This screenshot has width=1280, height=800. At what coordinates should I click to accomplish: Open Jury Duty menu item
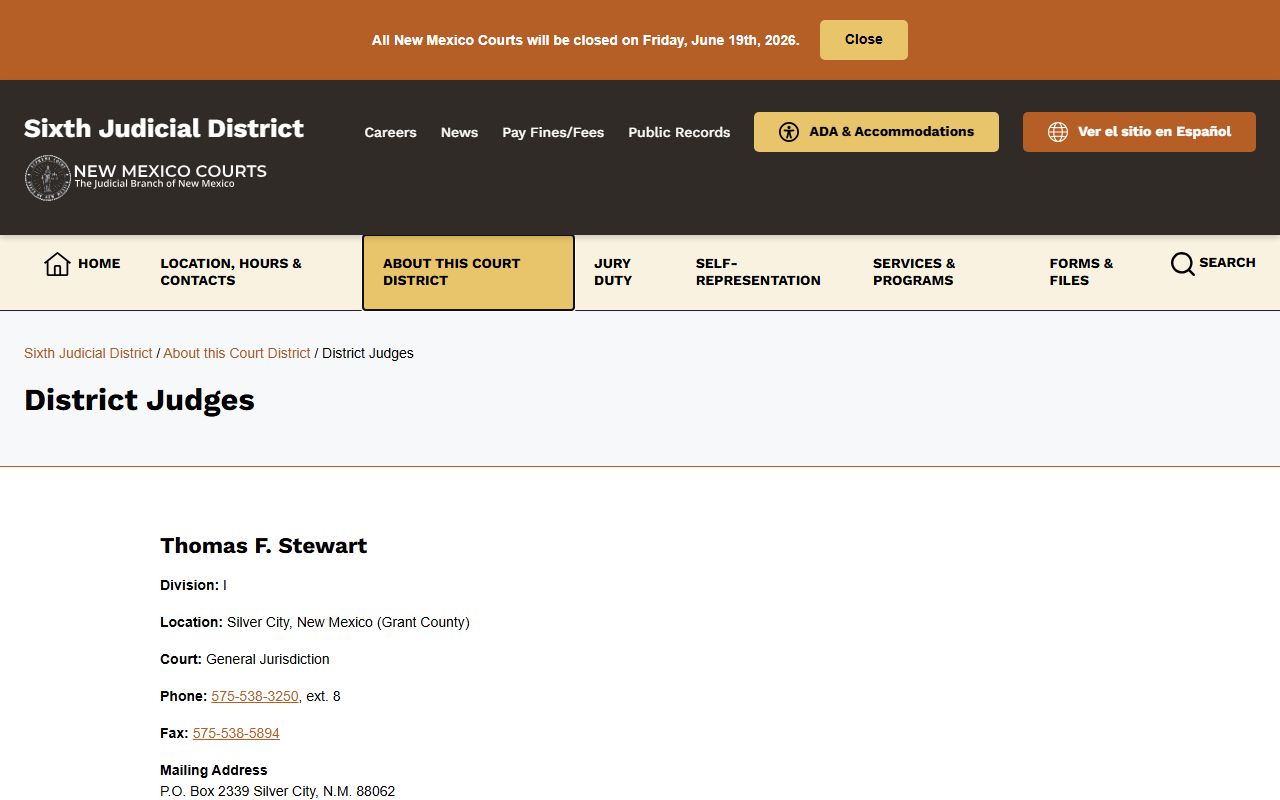tap(613, 272)
